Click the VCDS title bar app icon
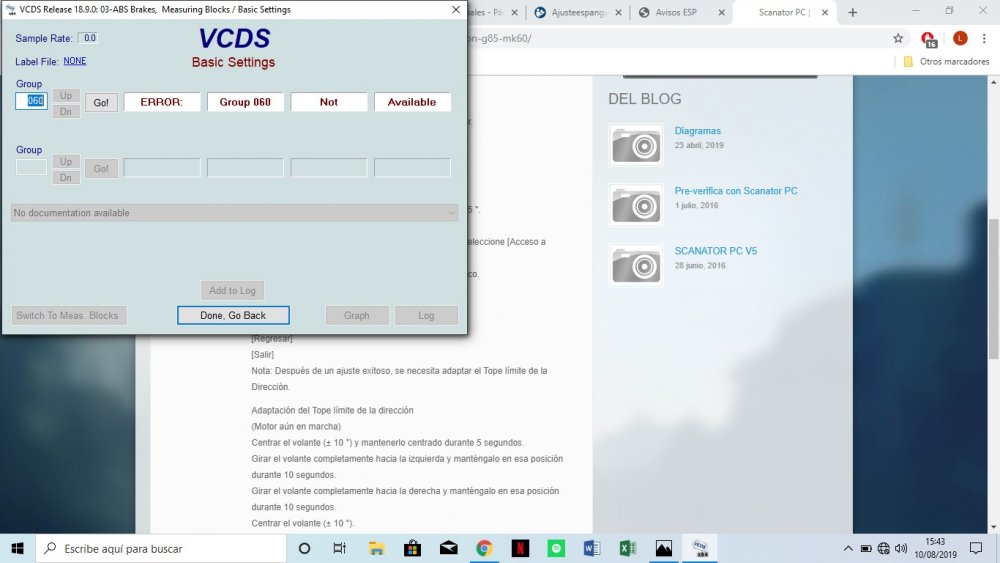Viewport: 1000px width, 563px height. pyautogui.click(x=10, y=10)
